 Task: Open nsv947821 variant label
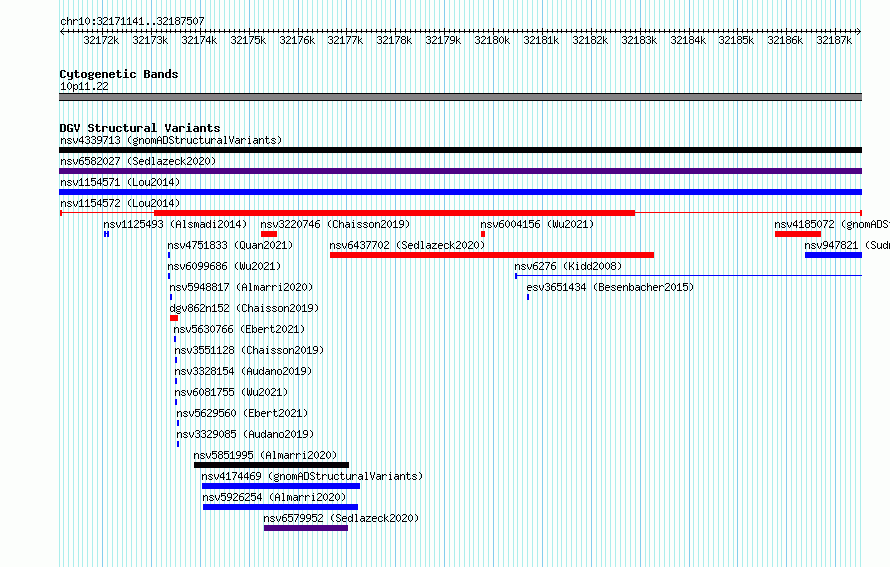tap(847, 245)
